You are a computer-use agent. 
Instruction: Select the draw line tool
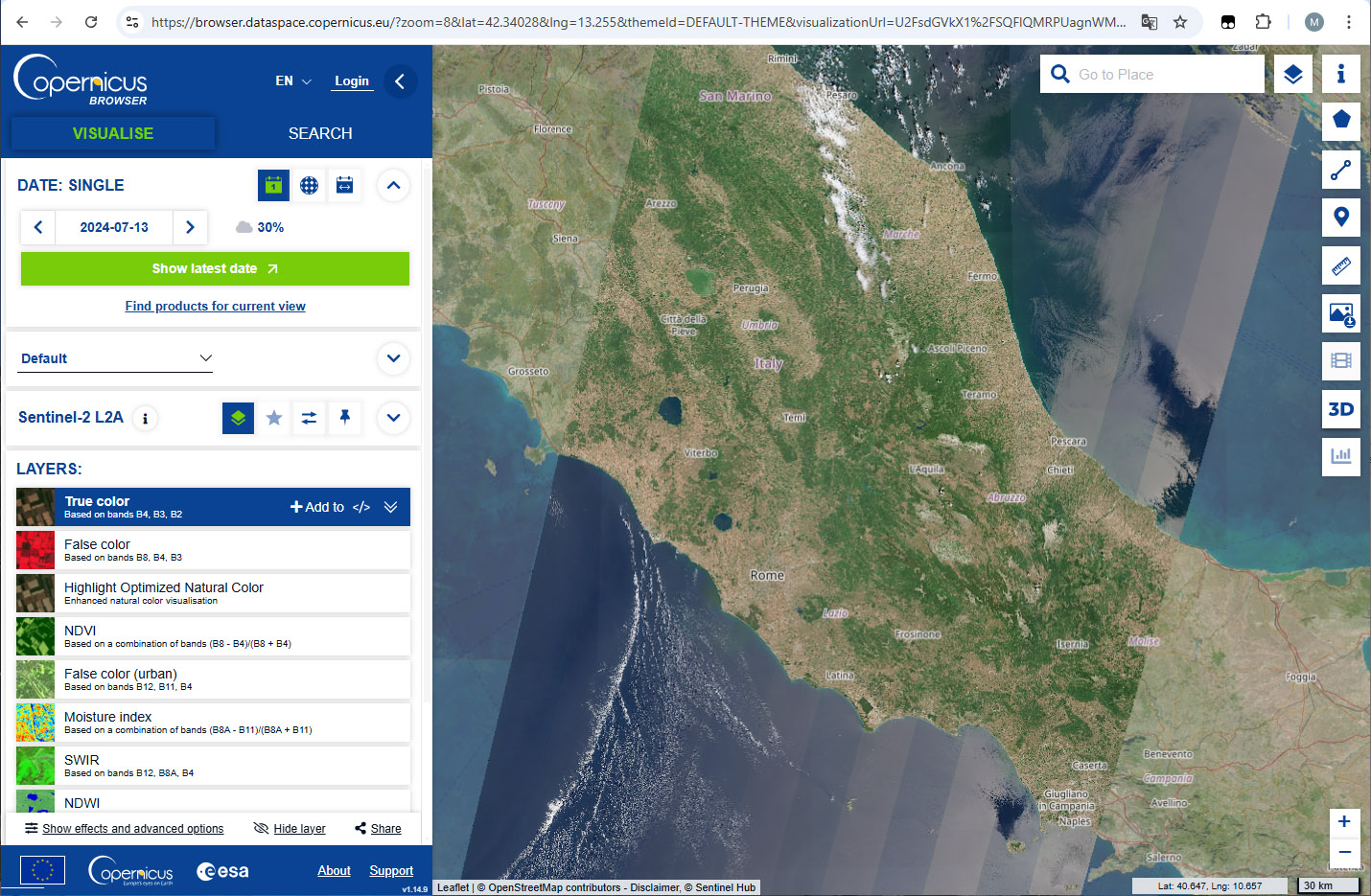(1341, 170)
